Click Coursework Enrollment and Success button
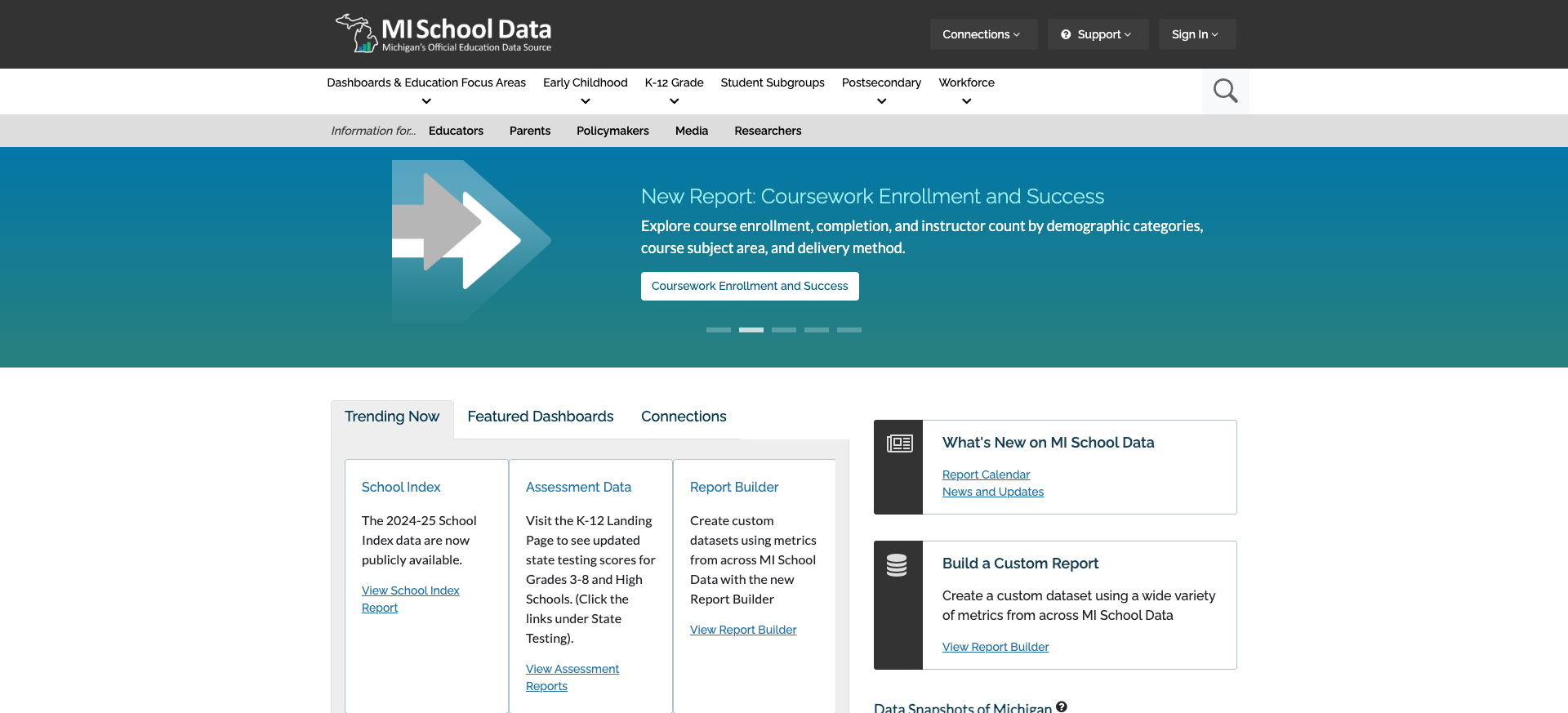The height and width of the screenshot is (713, 1568). [x=750, y=286]
